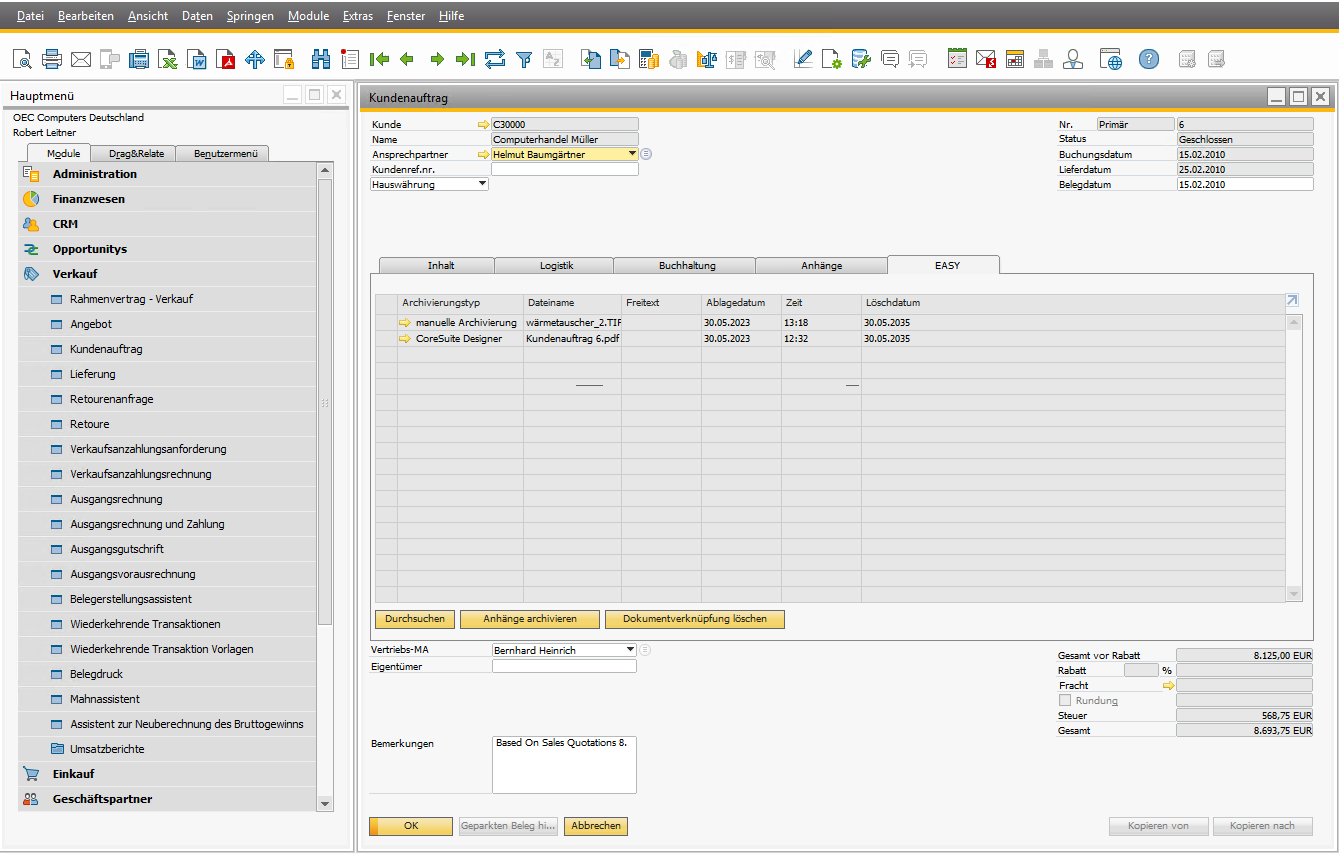The image size is (1339, 854).
Task: Send document via E-Mail icon
Action: (x=80, y=59)
